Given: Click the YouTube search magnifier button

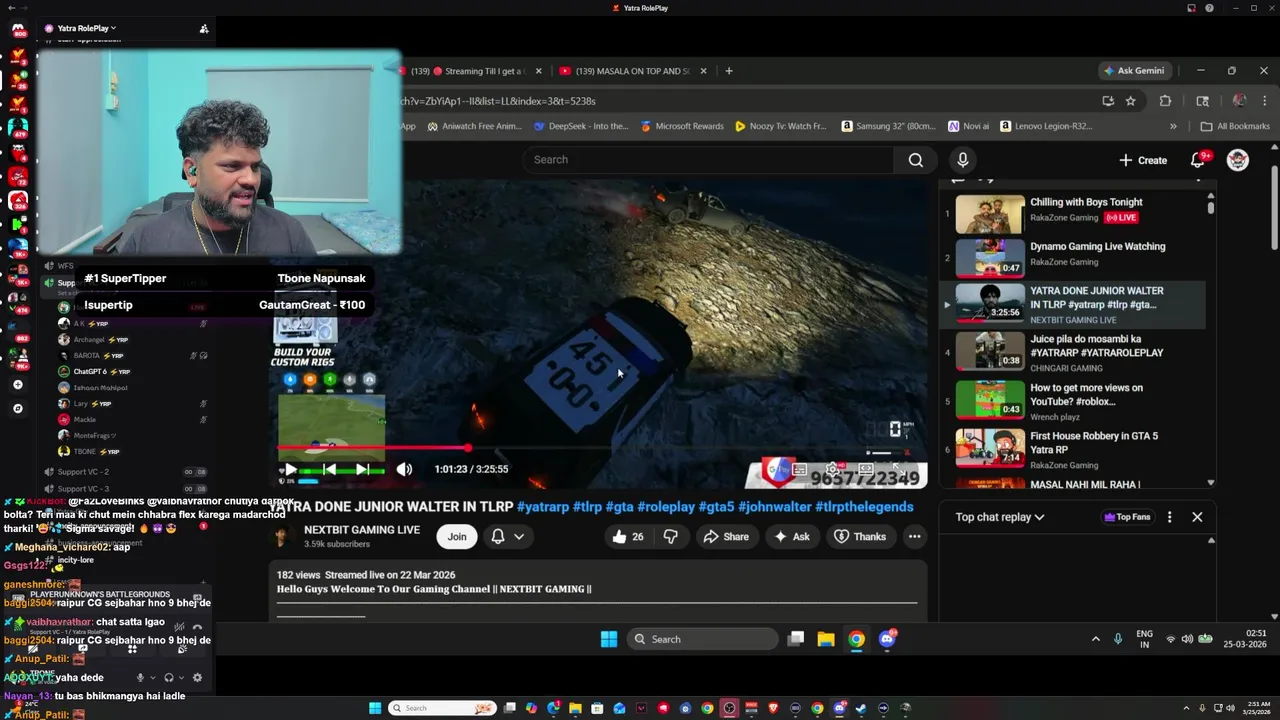Looking at the screenshot, I should (x=915, y=160).
